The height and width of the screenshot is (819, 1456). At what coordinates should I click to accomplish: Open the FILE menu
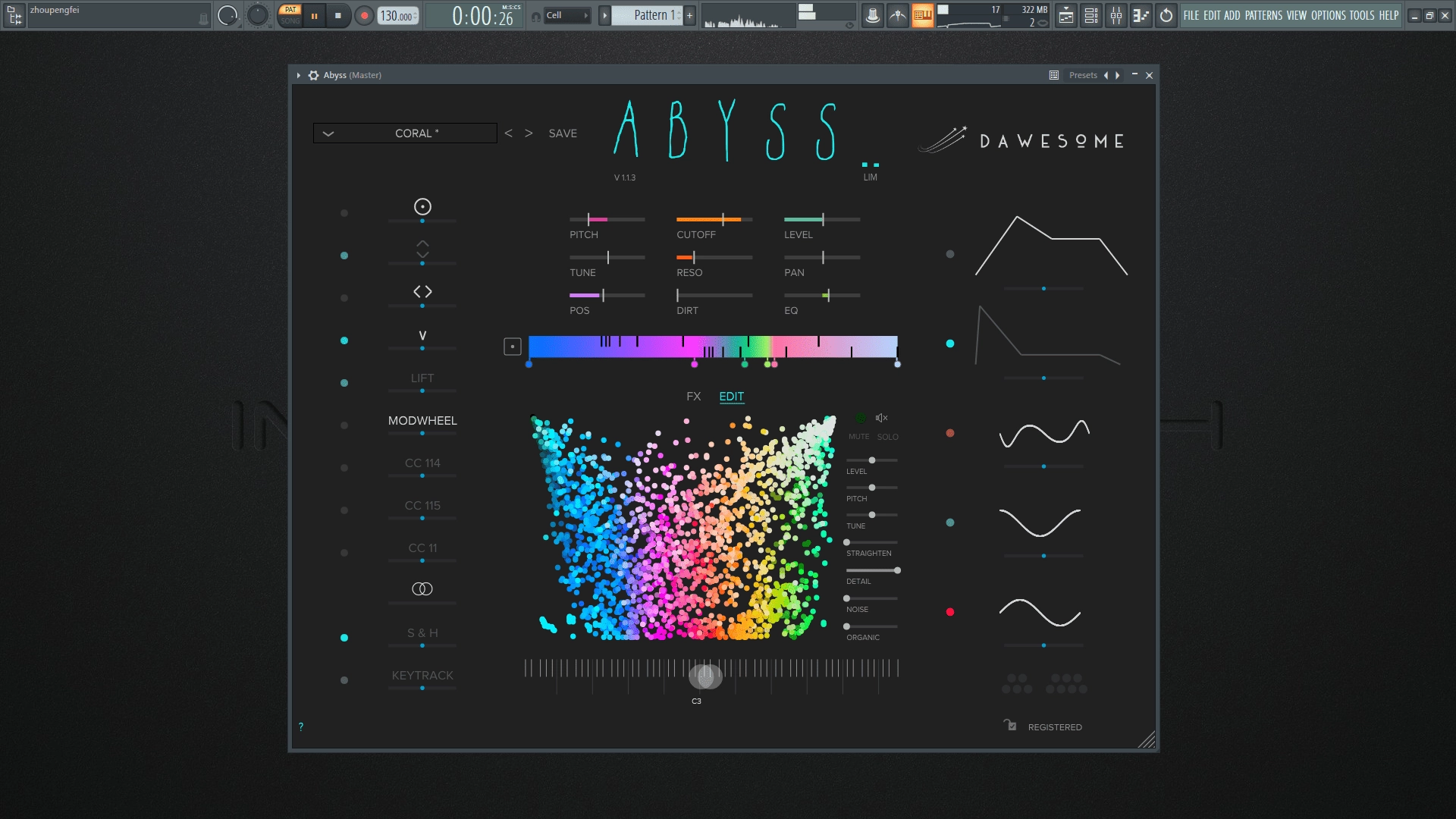(x=1191, y=15)
